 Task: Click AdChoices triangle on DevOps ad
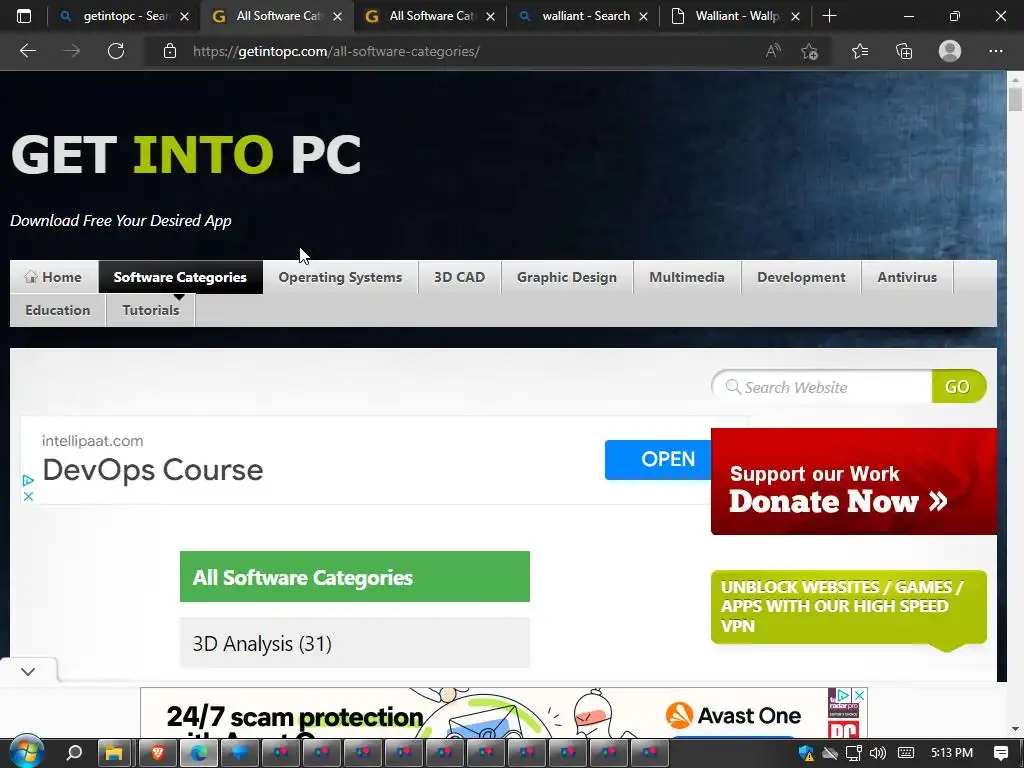click(28, 481)
